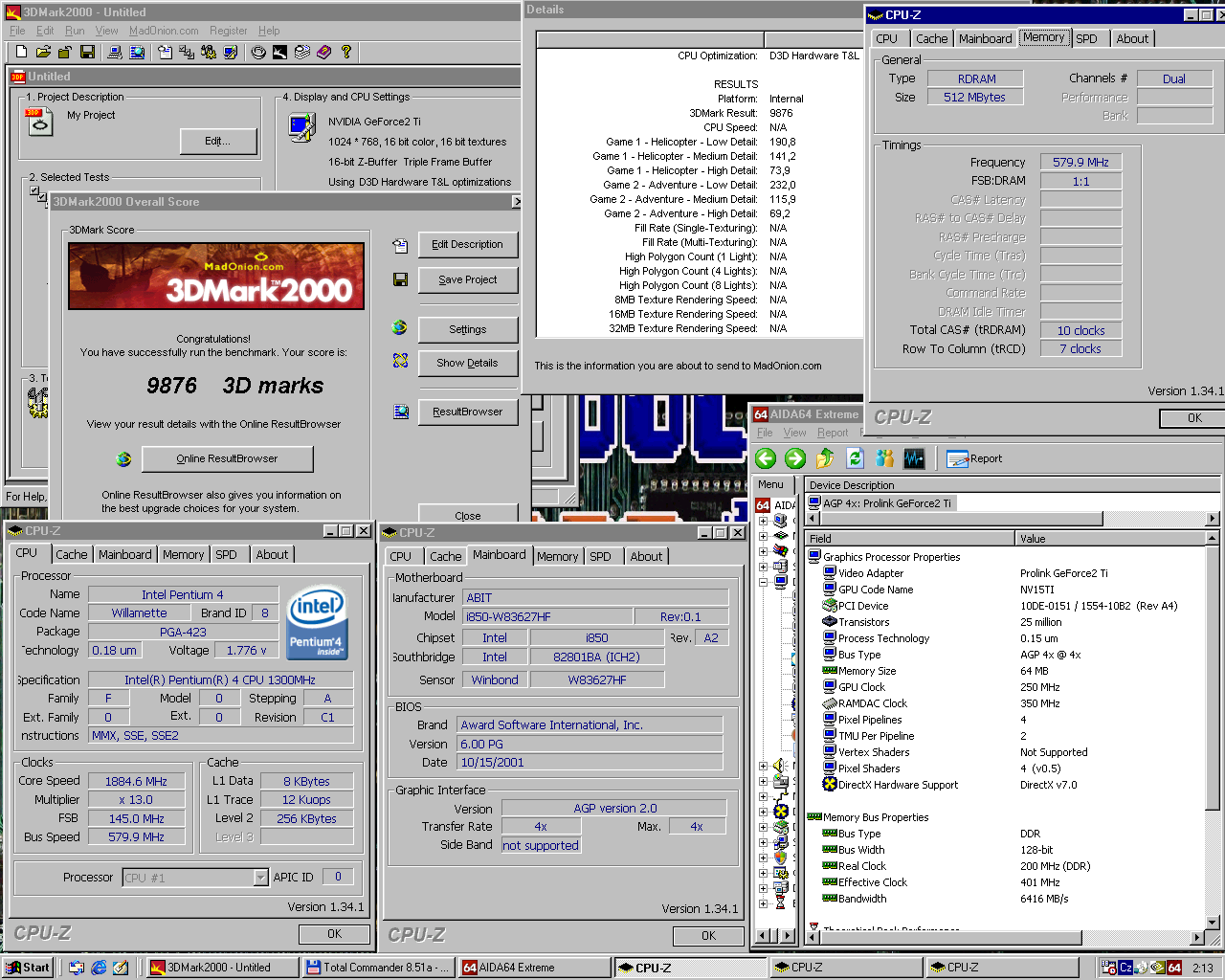
Task: Click the display settings monitor icon in 3DMark
Action: [x=301, y=127]
